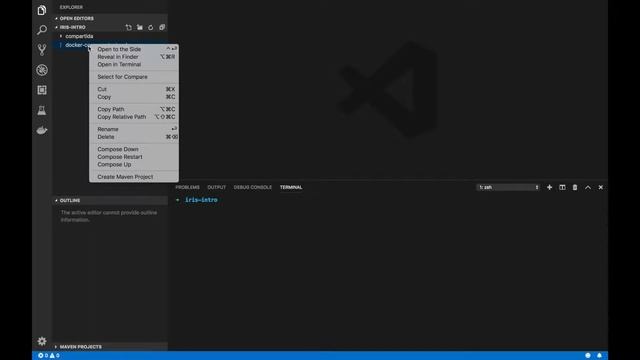Click the errors count in status bar
This screenshot has width=640, height=360.
pyautogui.click(x=43, y=356)
